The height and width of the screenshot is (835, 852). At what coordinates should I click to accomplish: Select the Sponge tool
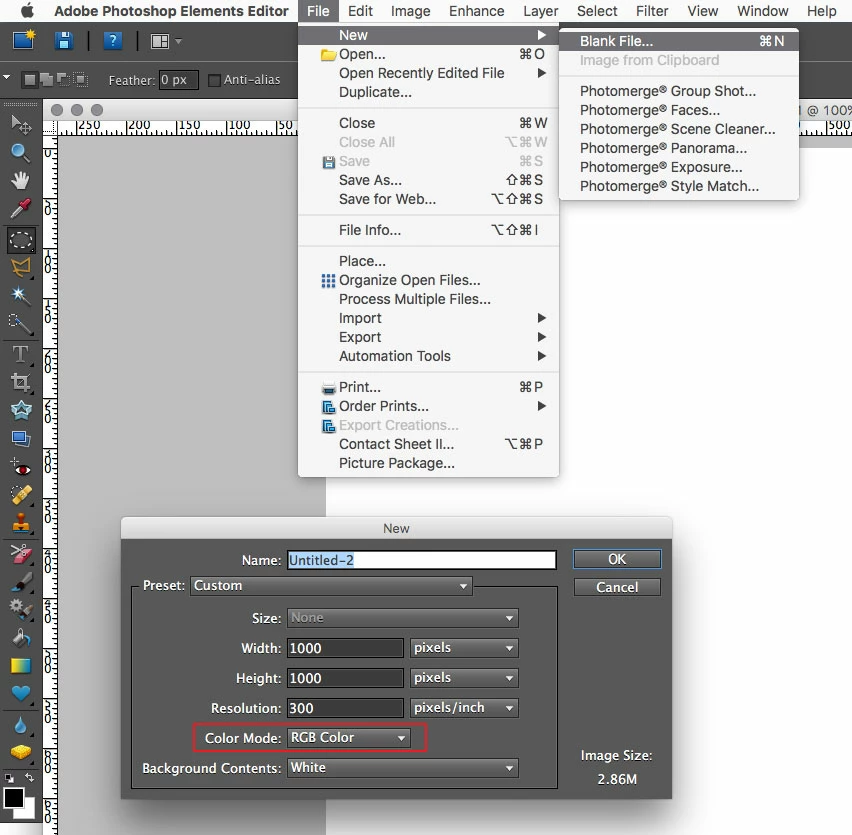pos(21,752)
